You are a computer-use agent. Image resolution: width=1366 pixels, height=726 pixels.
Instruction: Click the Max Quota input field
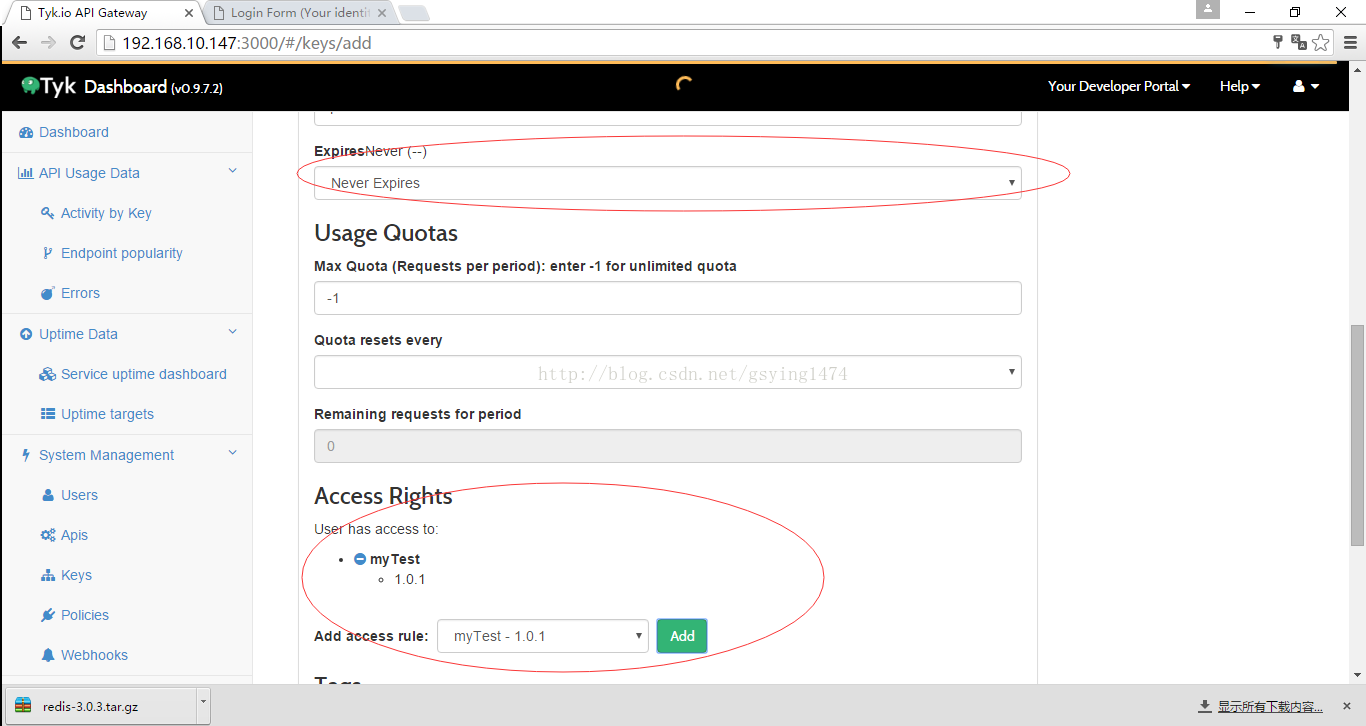coord(668,298)
